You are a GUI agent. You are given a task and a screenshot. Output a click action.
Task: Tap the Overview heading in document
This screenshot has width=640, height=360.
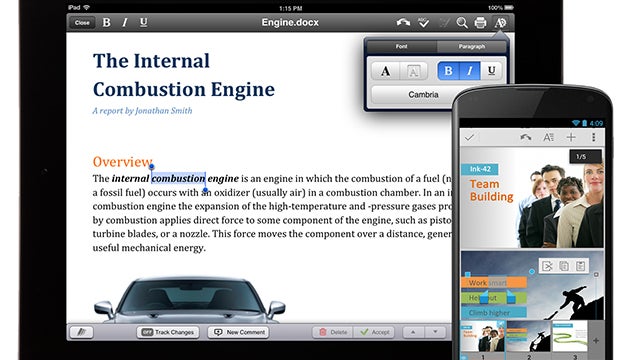click(122, 162)
